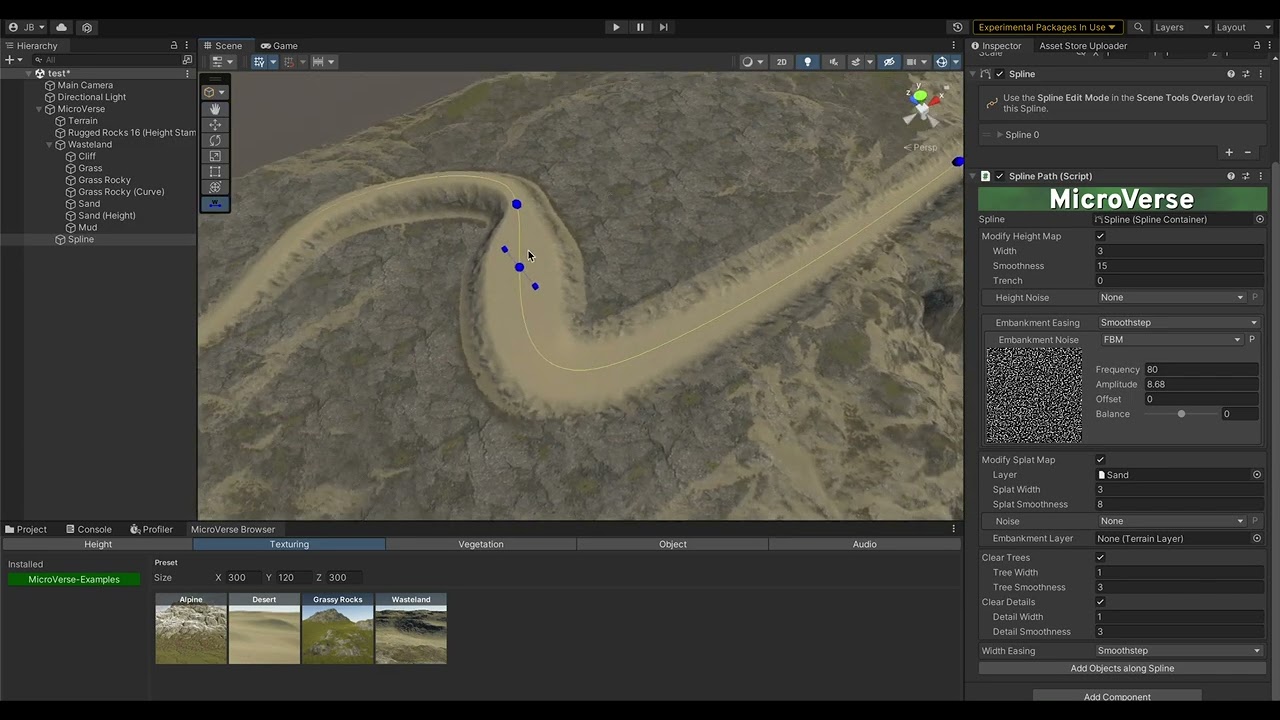Viewport: 1280px width, 720px height.
Task: Uncheck Modify Splat Map
Action: (x=1101, y=460)
